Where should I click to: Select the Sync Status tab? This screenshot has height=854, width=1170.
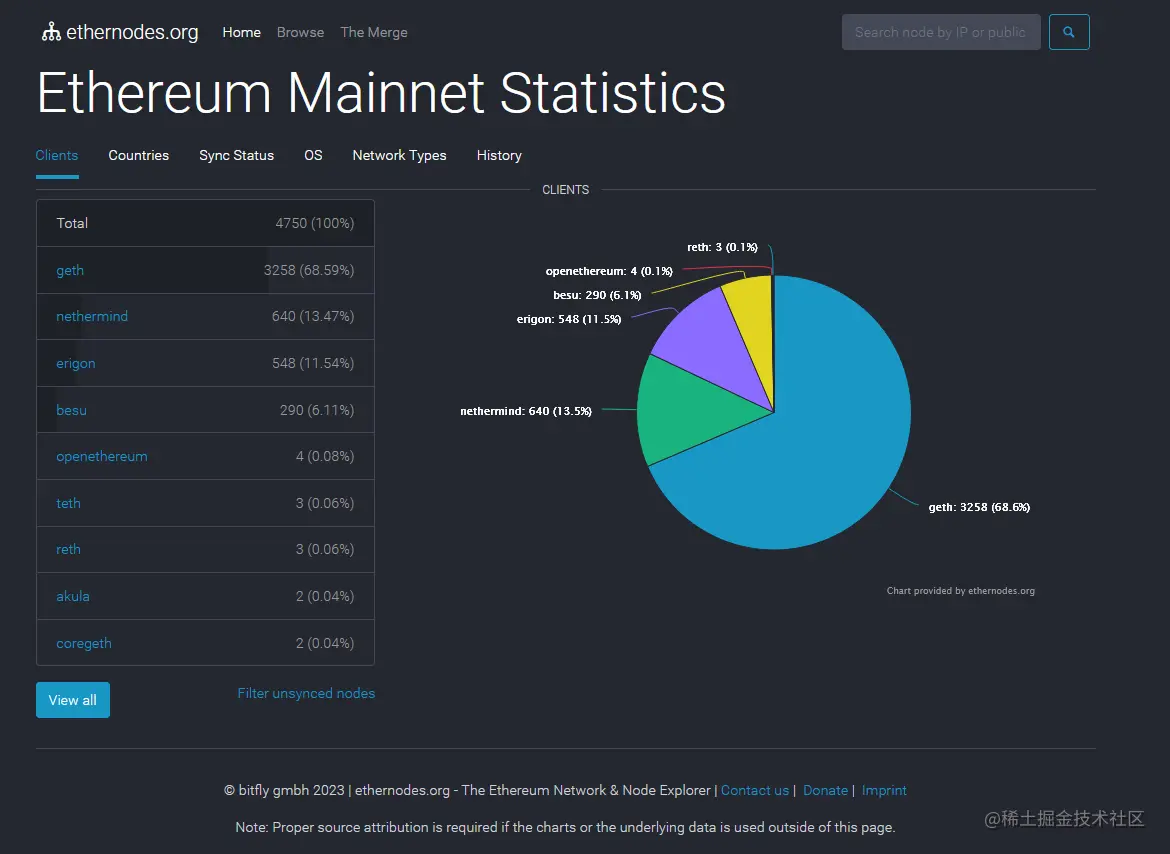(236, 155)
